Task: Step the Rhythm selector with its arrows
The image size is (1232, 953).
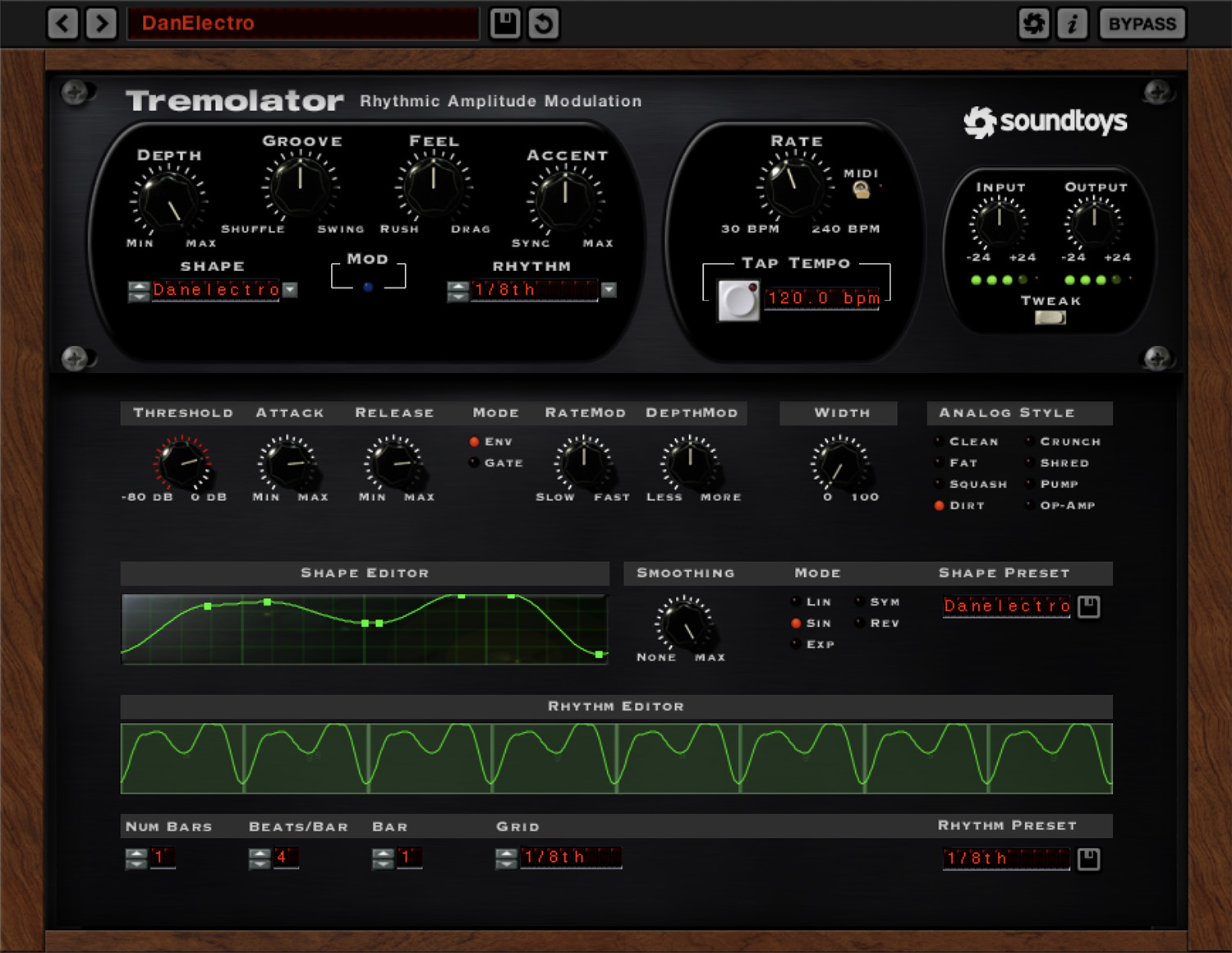Action: point(457,291)
